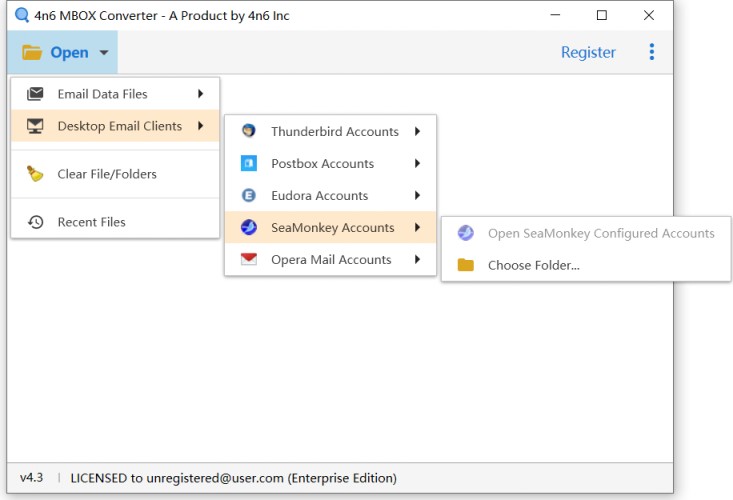Click the Opera Mail red envelope icon
This screenshot has width=733, height=500.
[249, 259]
